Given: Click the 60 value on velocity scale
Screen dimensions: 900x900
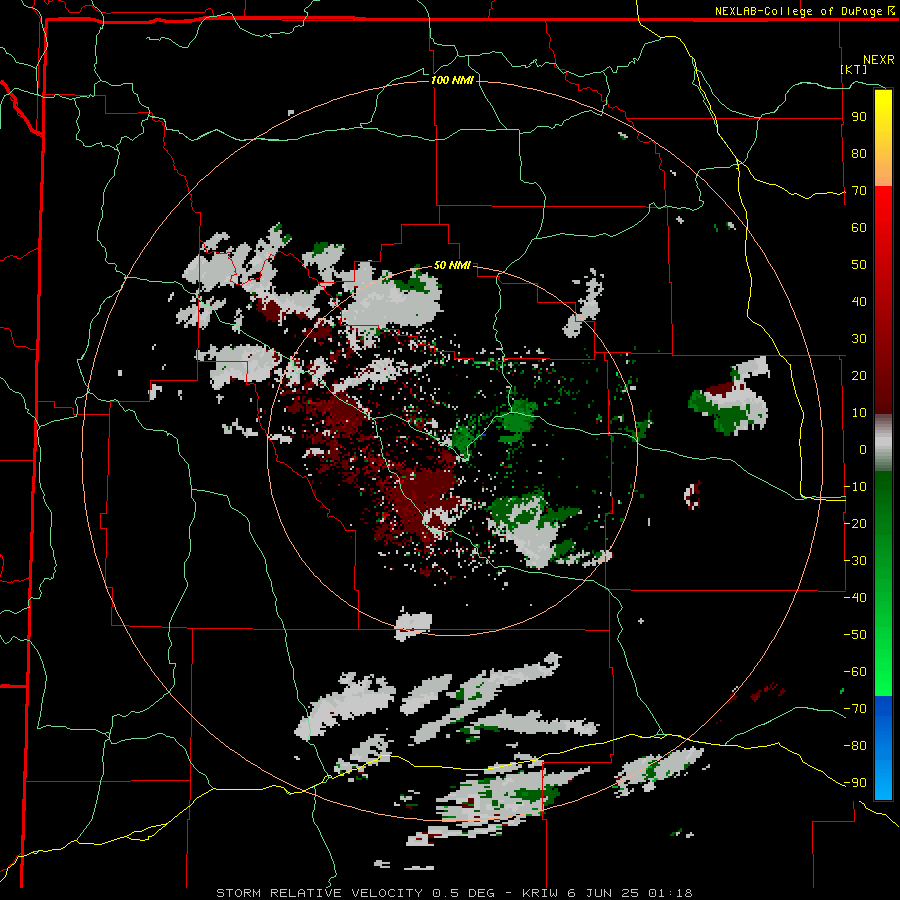Looking at the screenshot, I should point(859,227).
